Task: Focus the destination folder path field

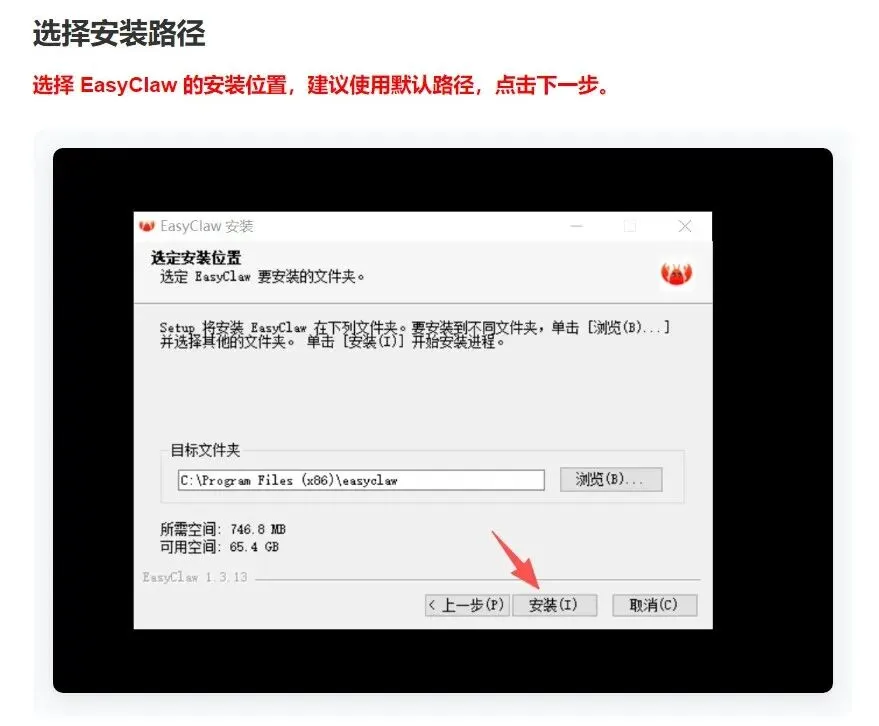Action: [361, 480]
